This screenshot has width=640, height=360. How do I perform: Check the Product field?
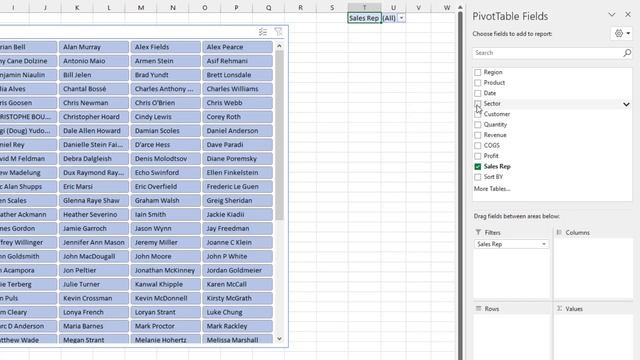(478, 83)
